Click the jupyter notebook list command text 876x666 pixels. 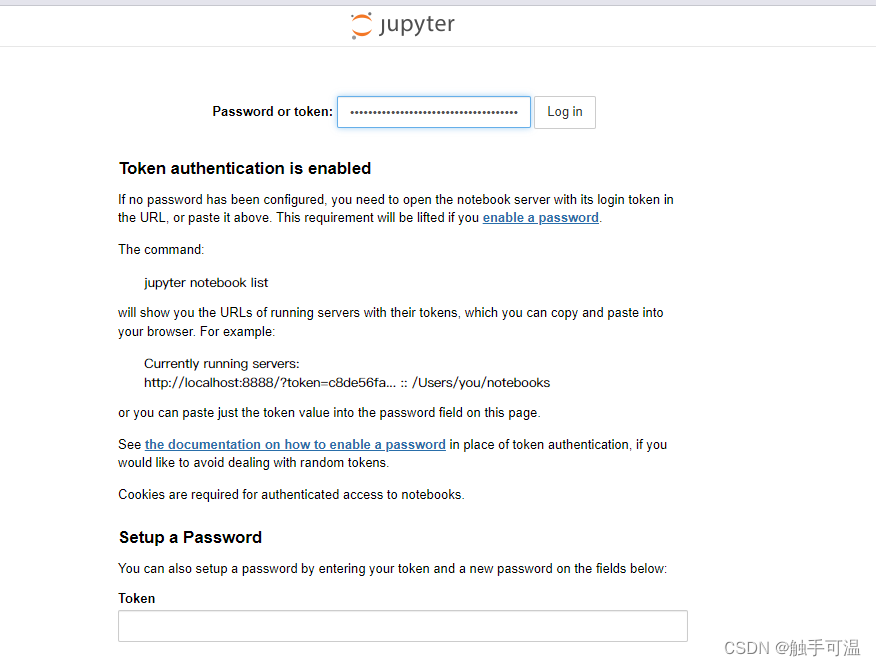point(206,282)
